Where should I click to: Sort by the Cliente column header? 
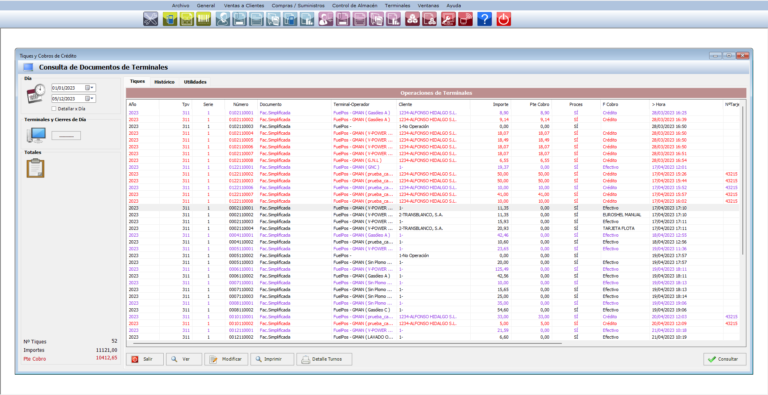[405, 104]
